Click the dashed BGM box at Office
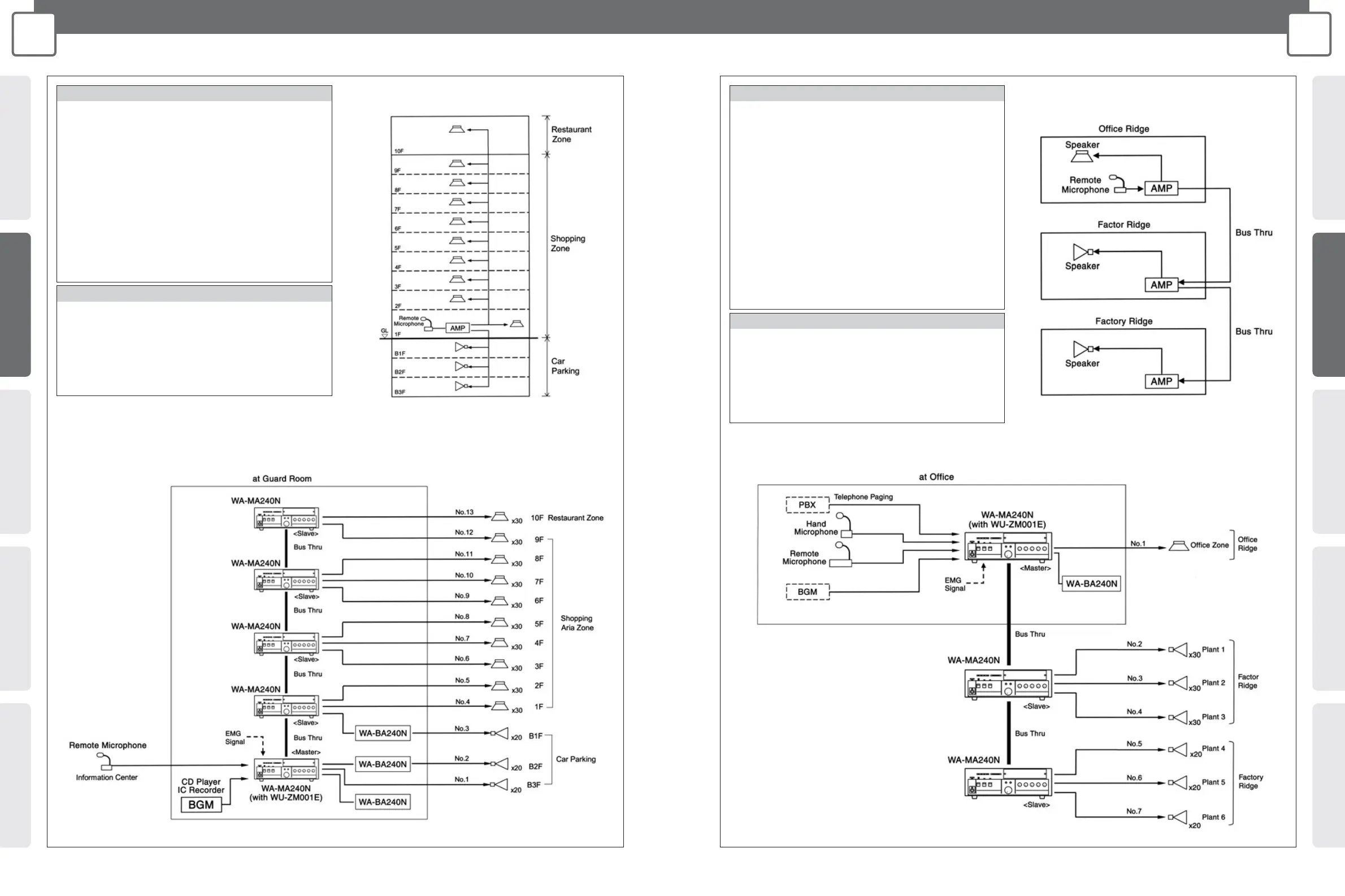 [807, 592]
